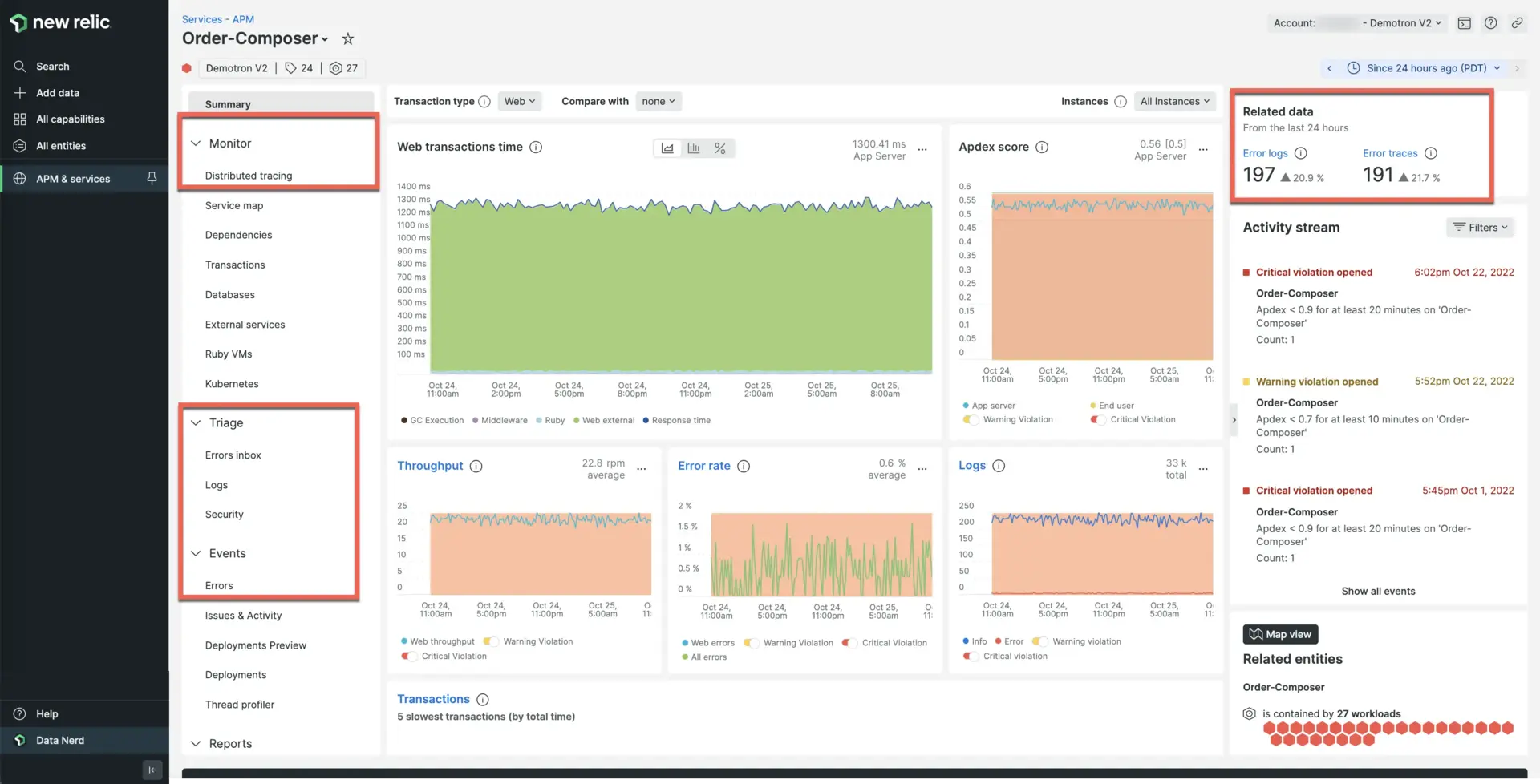The image size is (1540, 784).
Task: Select the Summary tab
Action: [228, 104]
